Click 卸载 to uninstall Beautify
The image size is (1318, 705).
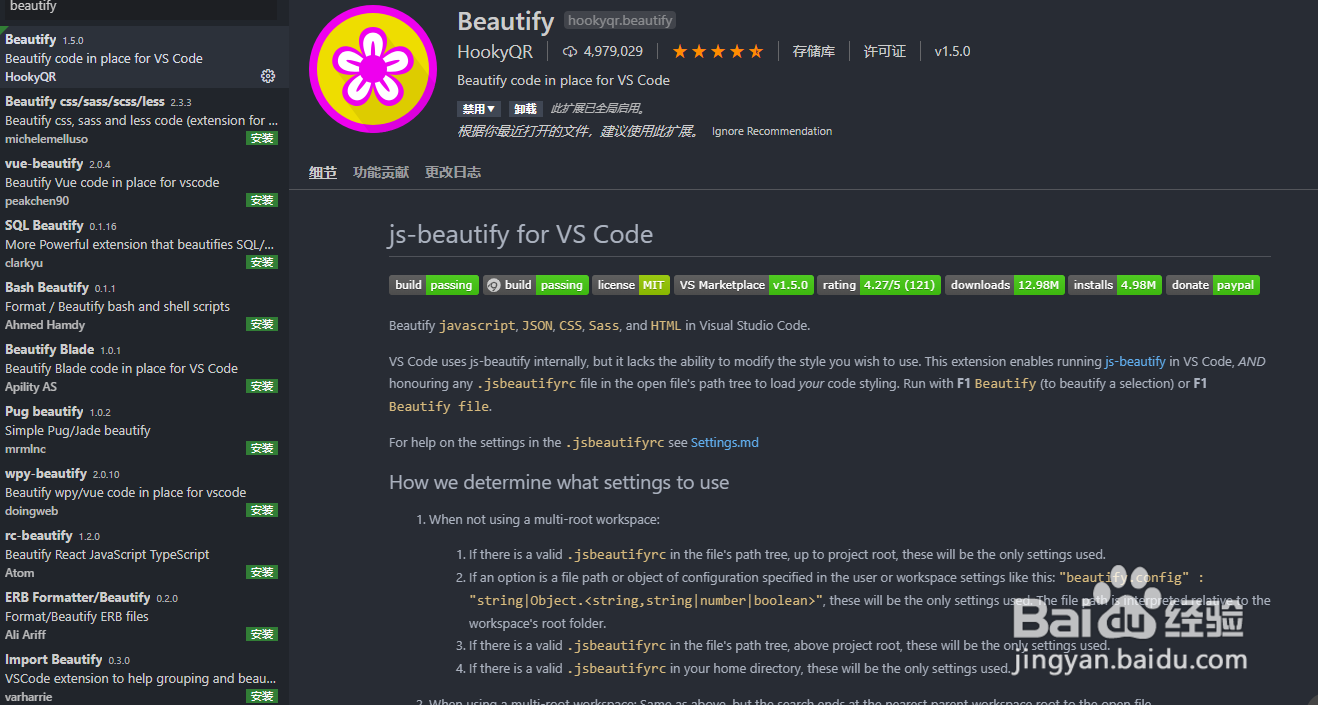coord(524,109)
